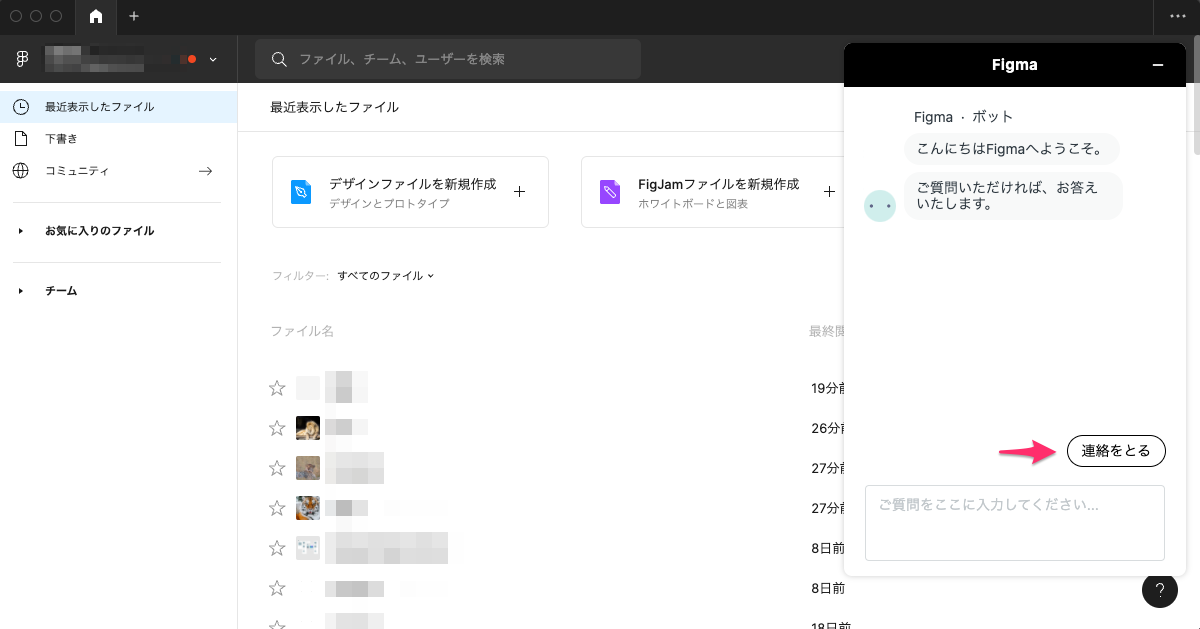
Task: Open the account dropdown chevron
Action: tap(212, 59)
